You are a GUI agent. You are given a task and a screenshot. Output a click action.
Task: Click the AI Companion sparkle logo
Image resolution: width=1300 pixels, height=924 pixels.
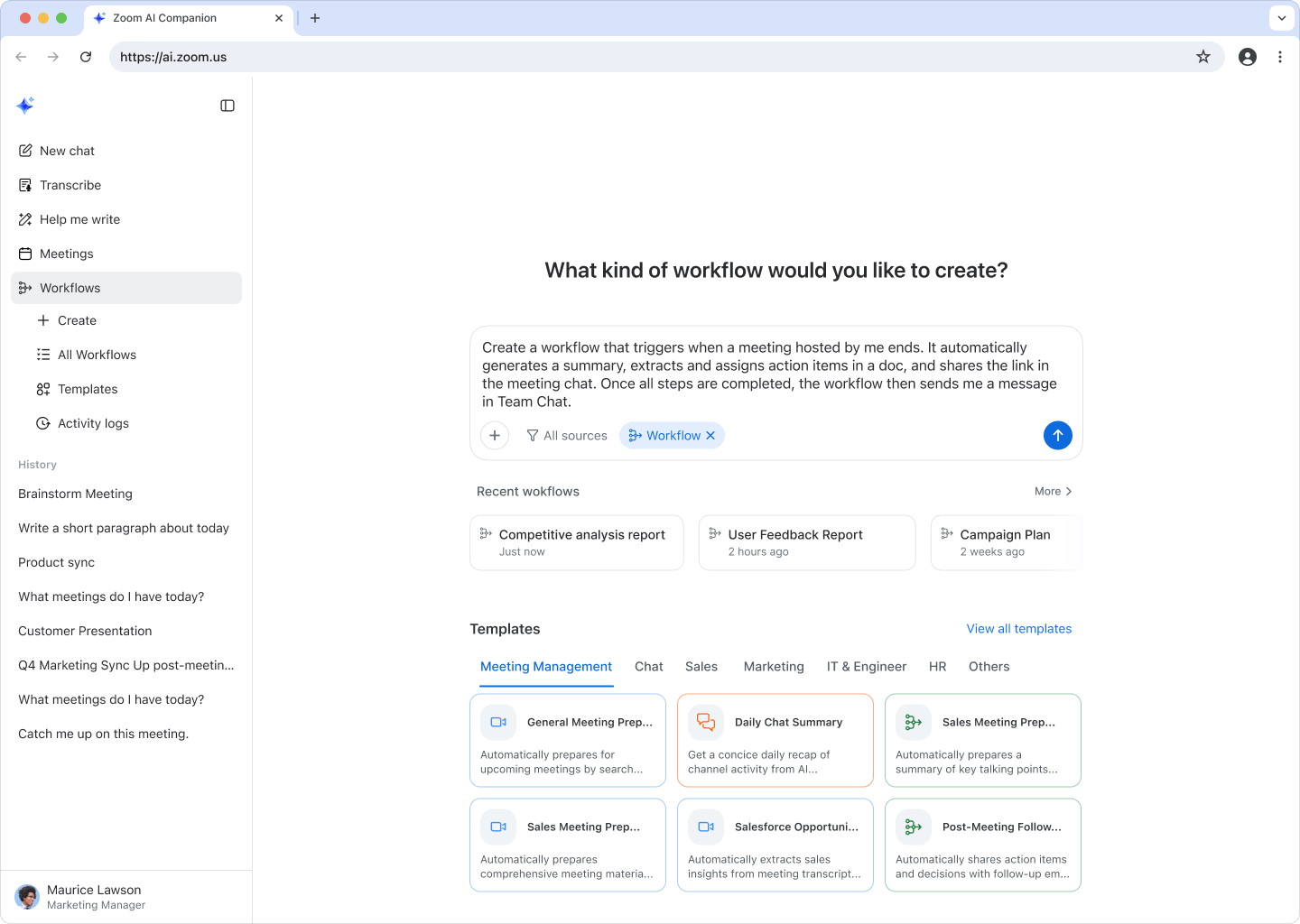click(25, 105)
